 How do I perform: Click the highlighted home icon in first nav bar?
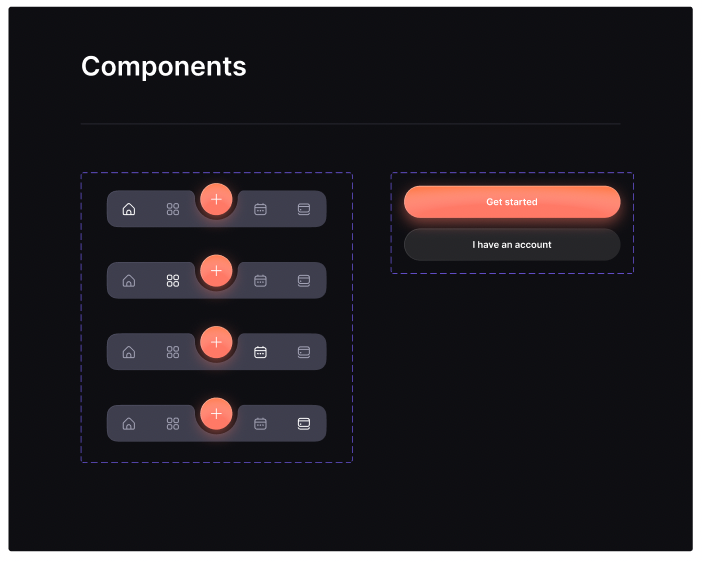(129, 209)
